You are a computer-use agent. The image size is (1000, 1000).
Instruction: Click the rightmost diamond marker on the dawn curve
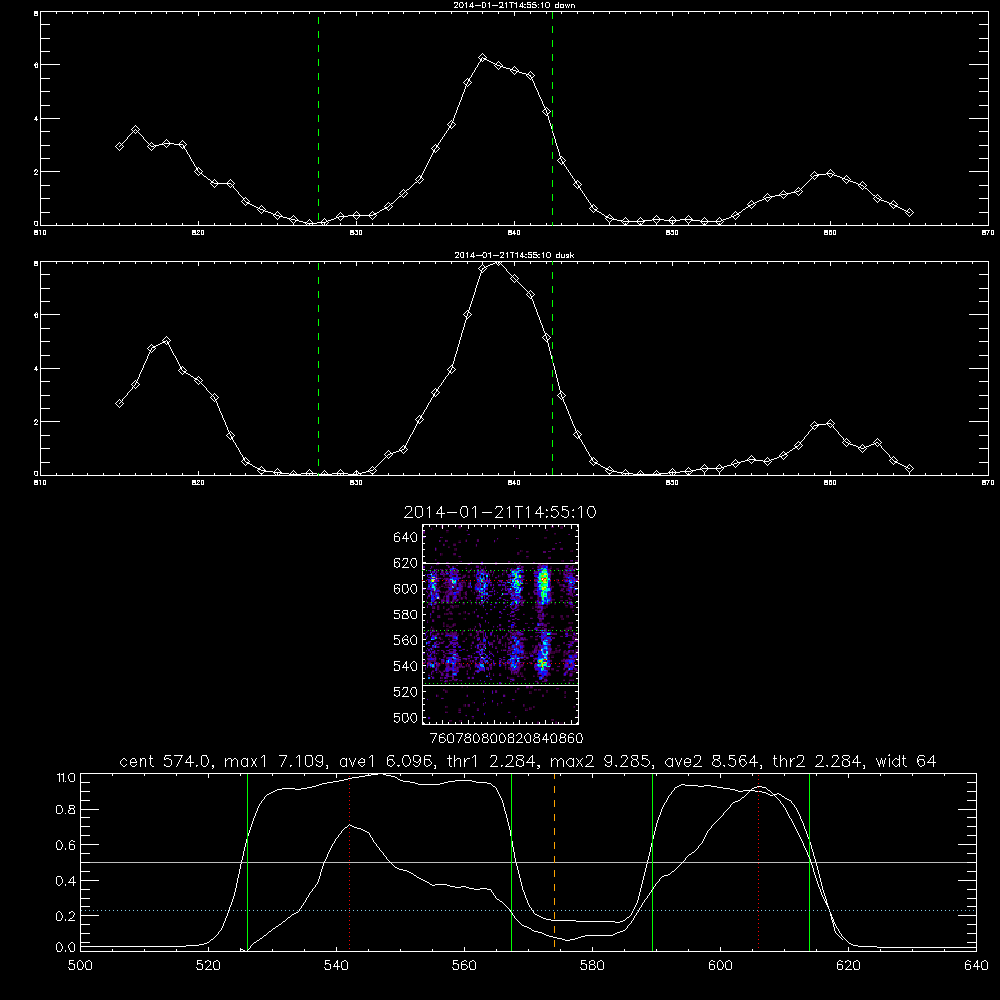click(909, 212)
